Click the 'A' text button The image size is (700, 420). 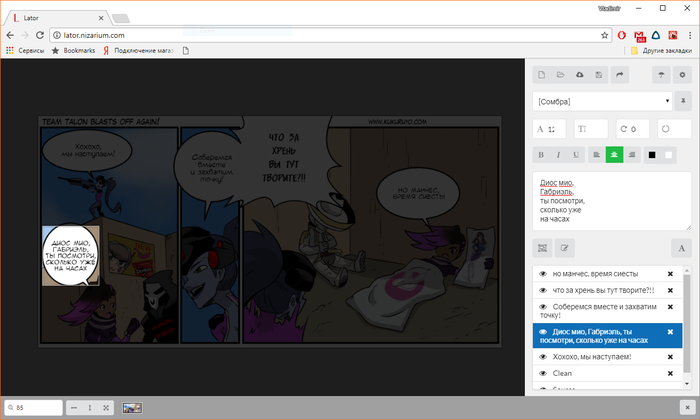click(682, 248)
